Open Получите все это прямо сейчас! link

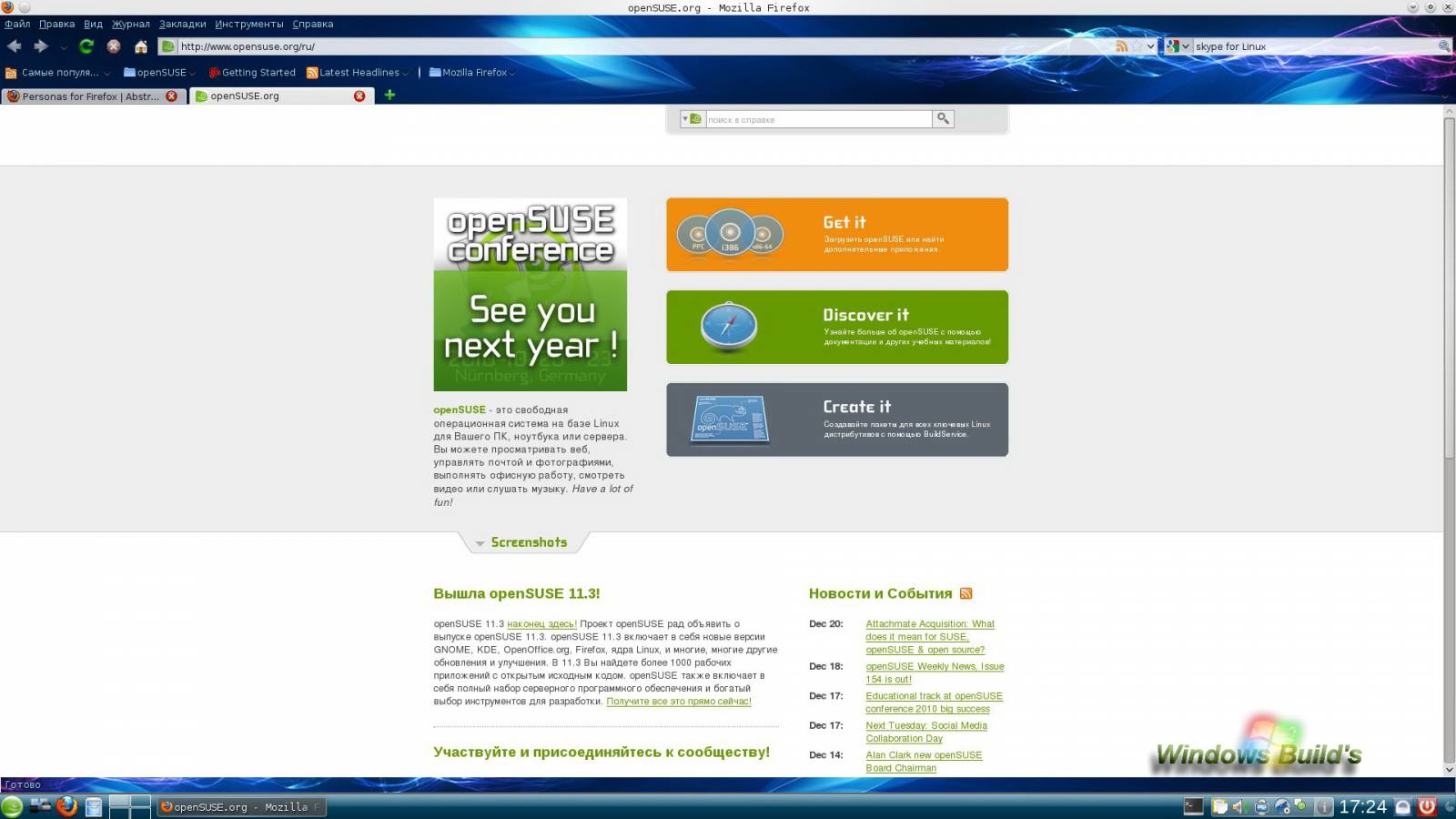click(x=679, y=702)
